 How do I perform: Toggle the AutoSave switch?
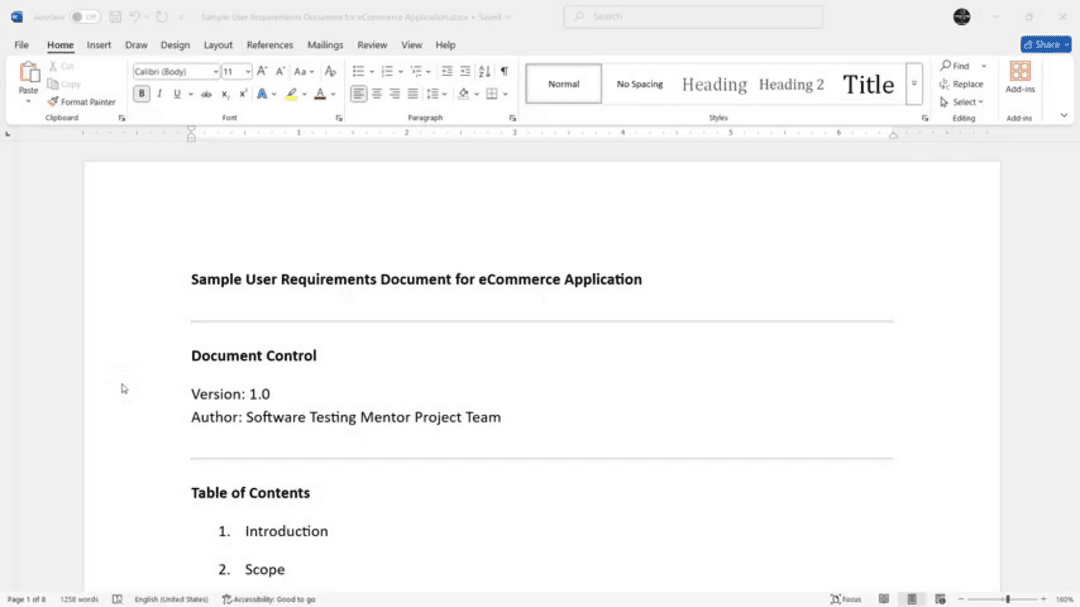coord(84,17)
